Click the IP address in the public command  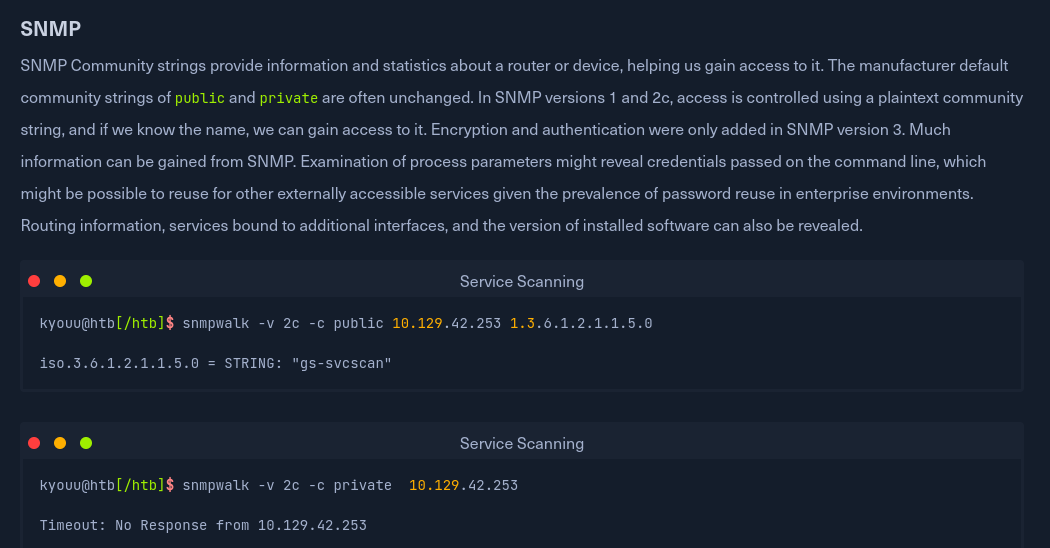pyautogui.click(x=446, y=323)
